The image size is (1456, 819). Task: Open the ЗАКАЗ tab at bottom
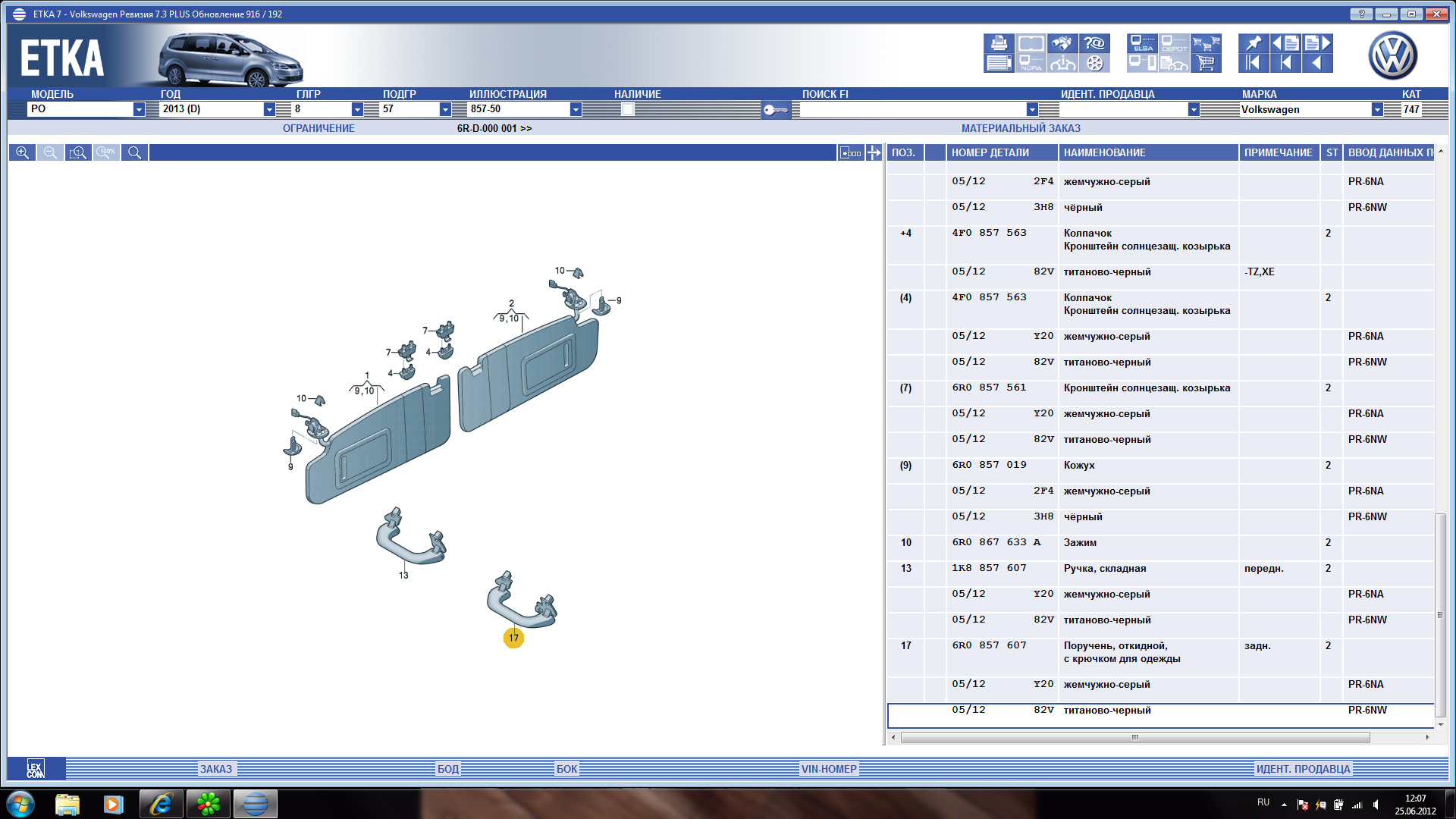tap(216, 769)
